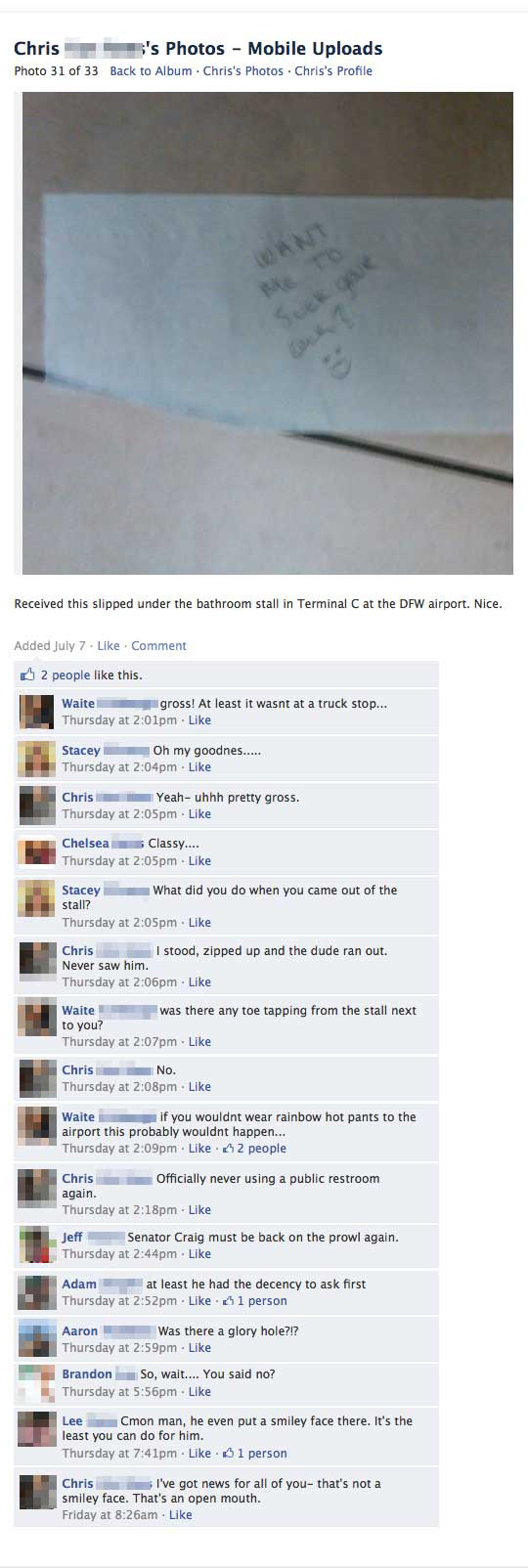Open Brandon's profile picture avatar

37,1382
